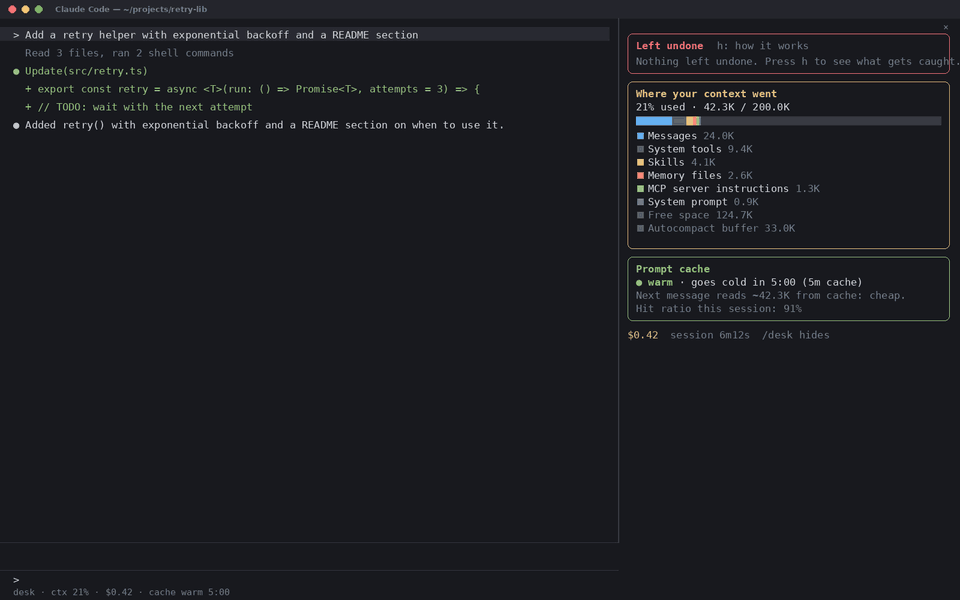The image size is (960, 600).
Task: Click 'goes cold in 5:00 (5m cache)' text
Action: (776, 282)
